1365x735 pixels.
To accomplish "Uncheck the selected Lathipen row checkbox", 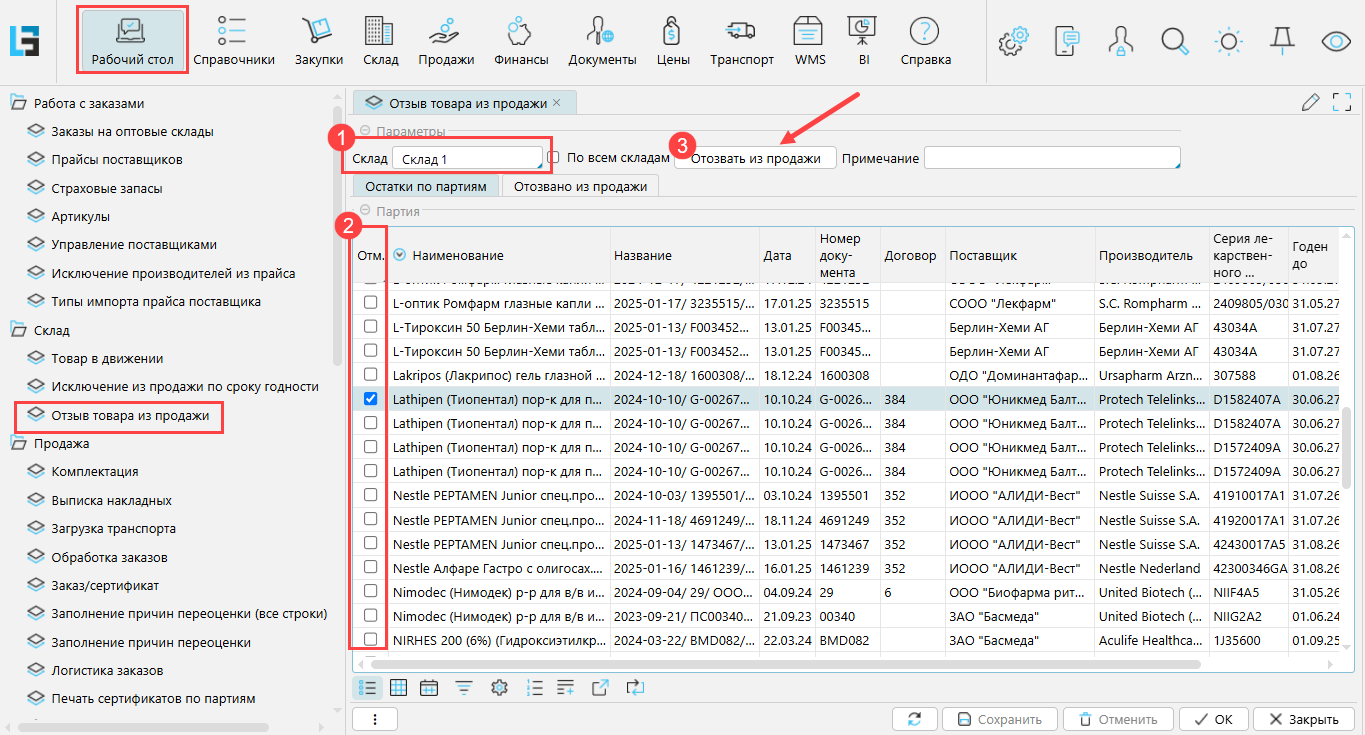I will [370, 398].
